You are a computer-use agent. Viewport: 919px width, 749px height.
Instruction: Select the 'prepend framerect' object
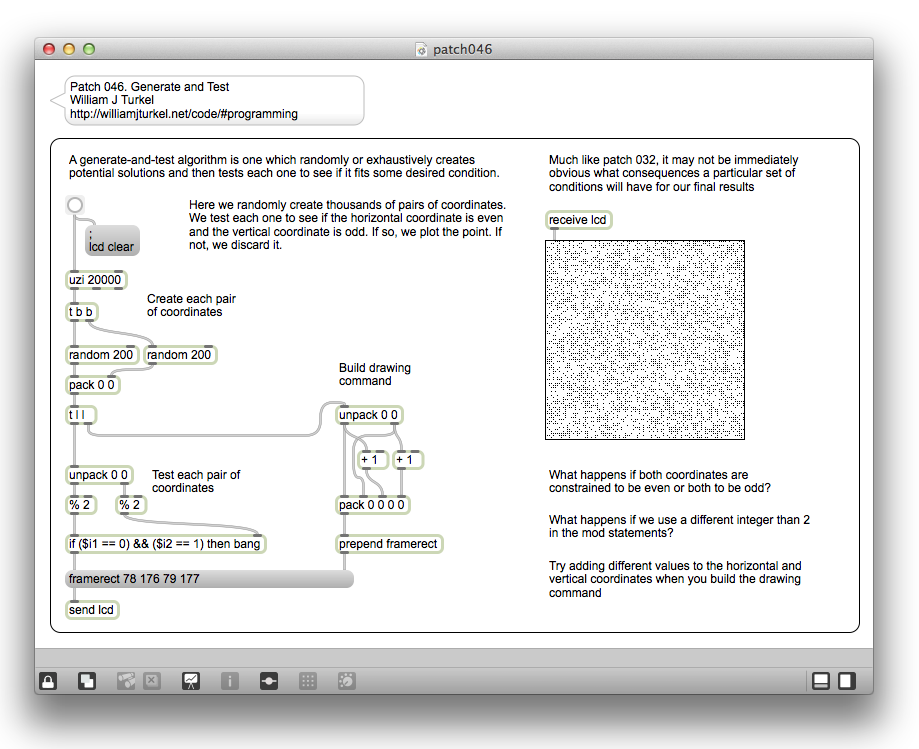[x=389, y=544]
